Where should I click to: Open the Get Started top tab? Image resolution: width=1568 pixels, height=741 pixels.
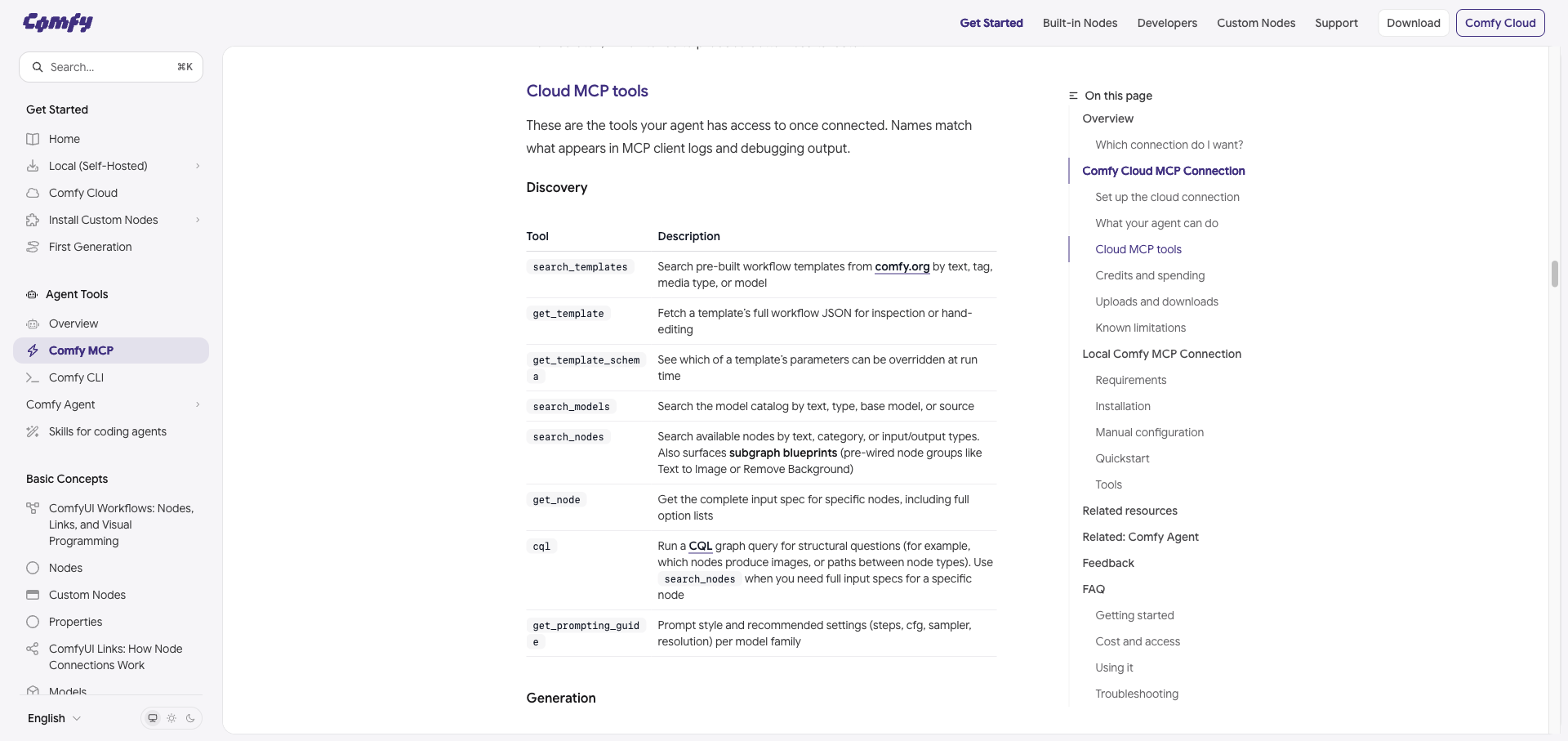coord(991,23)
